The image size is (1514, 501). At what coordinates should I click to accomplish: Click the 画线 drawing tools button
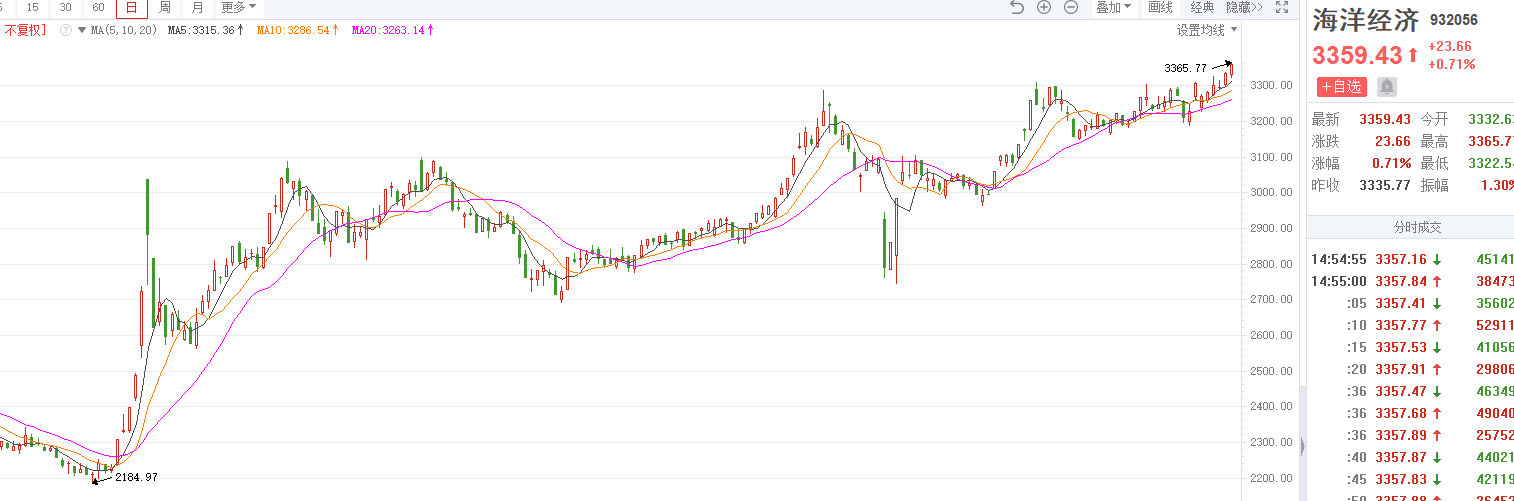pyautogui.click(x=1160, y=7)
